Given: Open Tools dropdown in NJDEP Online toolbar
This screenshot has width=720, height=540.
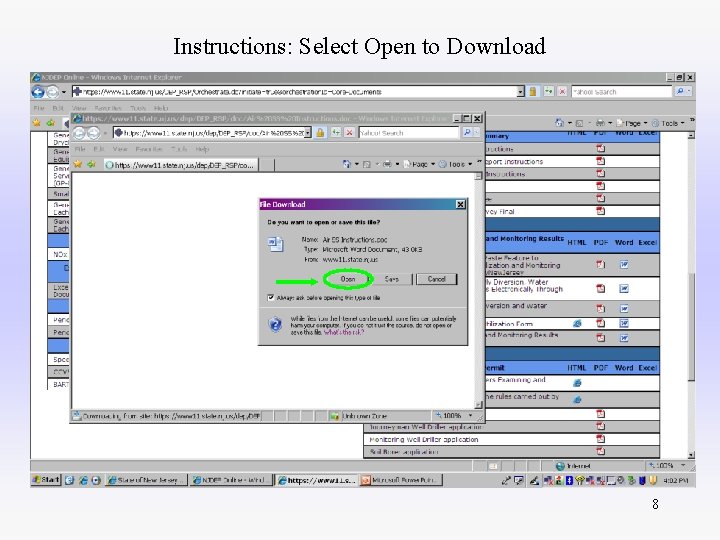Looking at the screenshot, I should point(668,123).
